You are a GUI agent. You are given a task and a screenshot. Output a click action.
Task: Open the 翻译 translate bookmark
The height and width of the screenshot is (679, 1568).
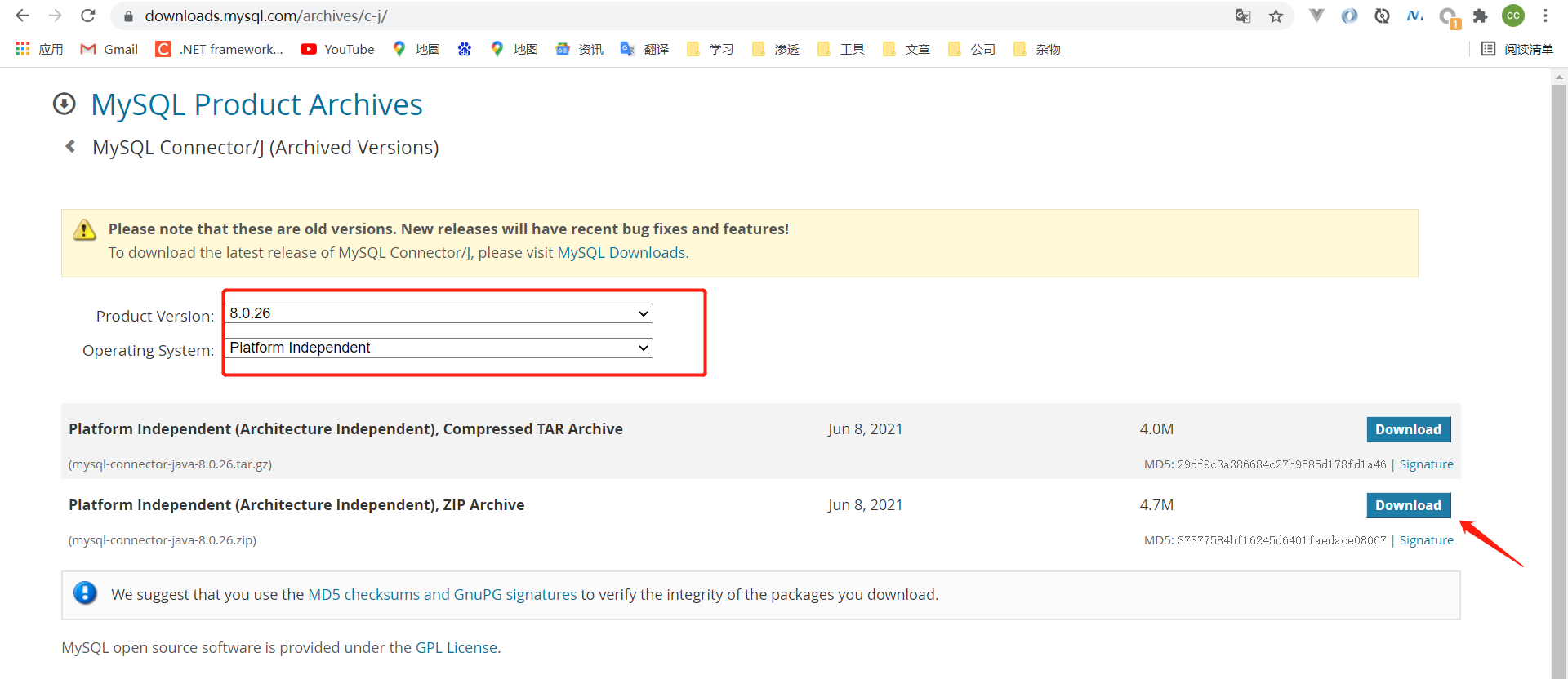click(x=645, y=49)
